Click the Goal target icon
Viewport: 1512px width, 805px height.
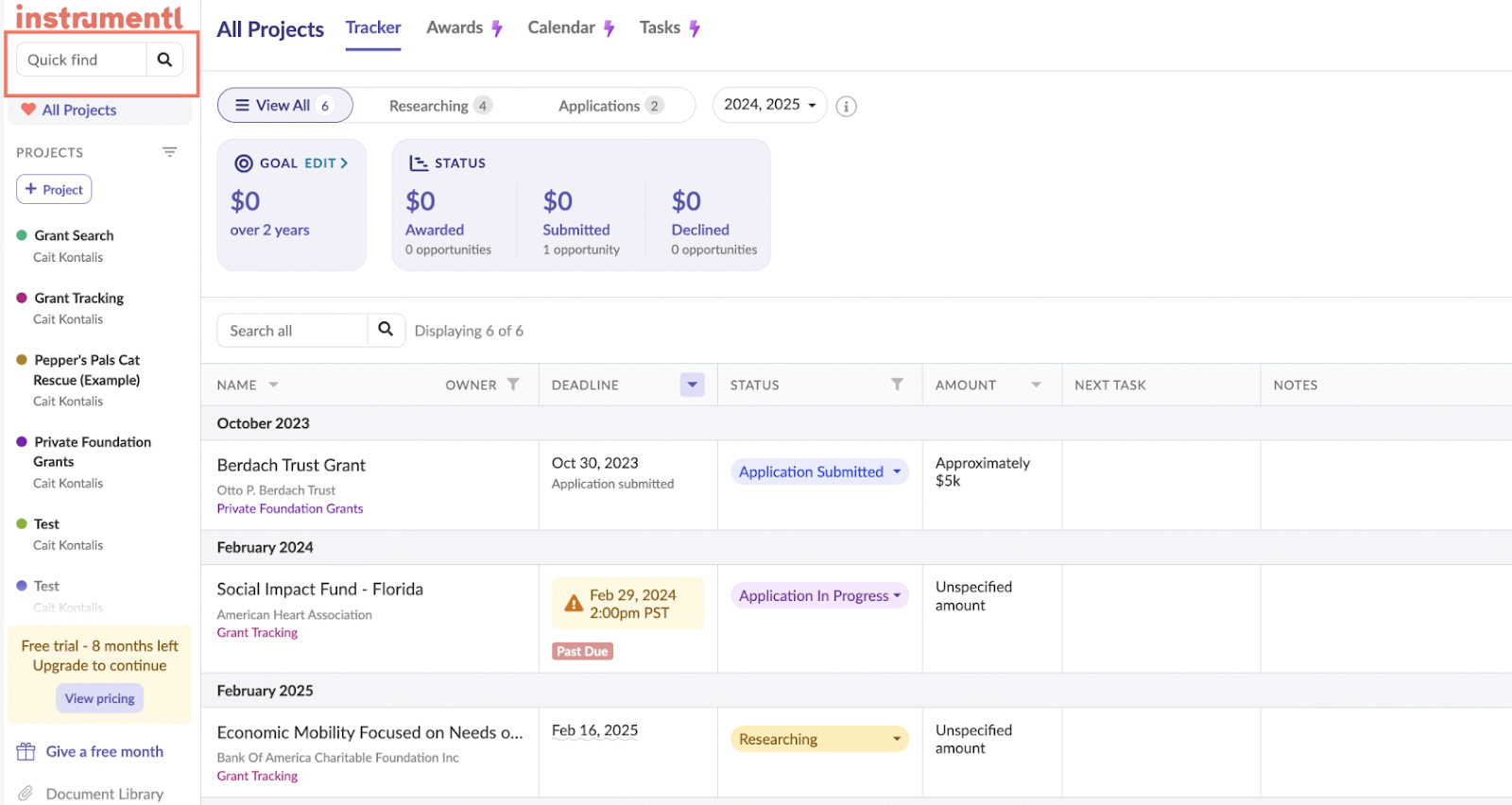[x=244, y=163]
